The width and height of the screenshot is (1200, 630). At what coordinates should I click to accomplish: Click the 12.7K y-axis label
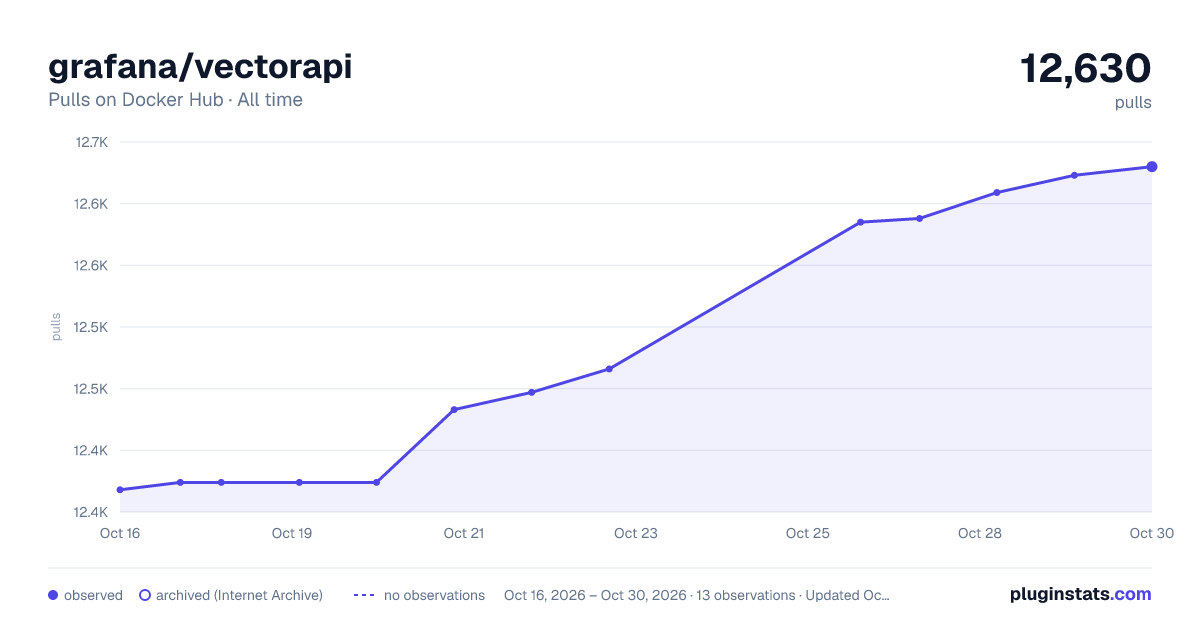91,142
